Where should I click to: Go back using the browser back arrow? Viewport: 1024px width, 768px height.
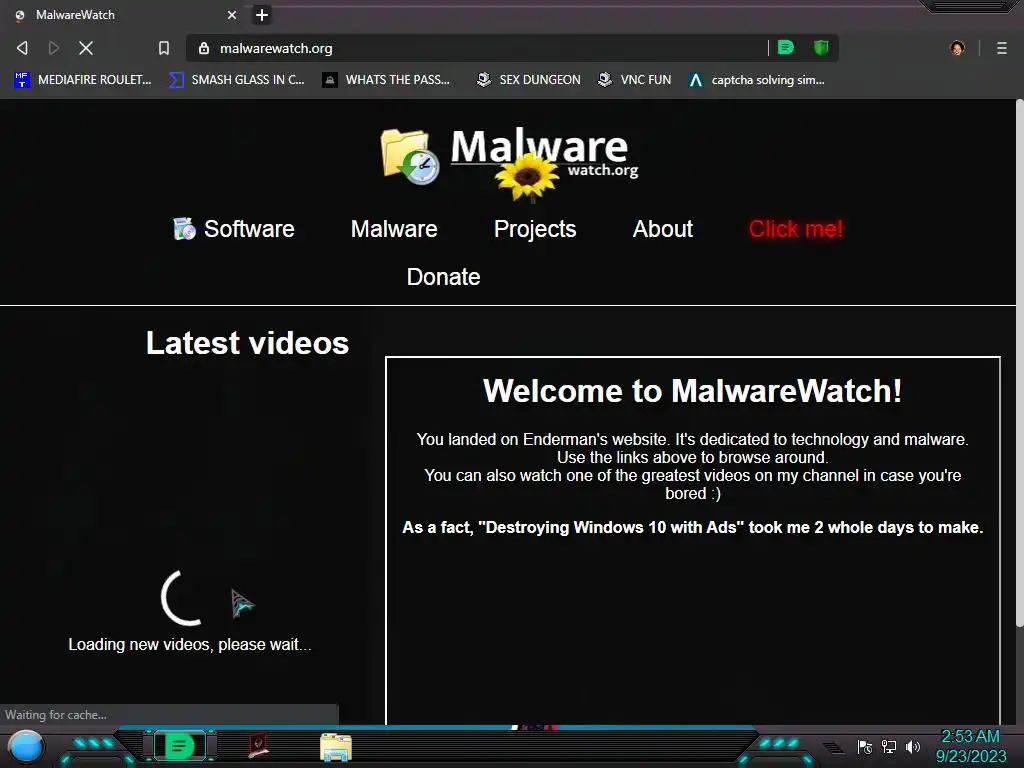[22, 48]
